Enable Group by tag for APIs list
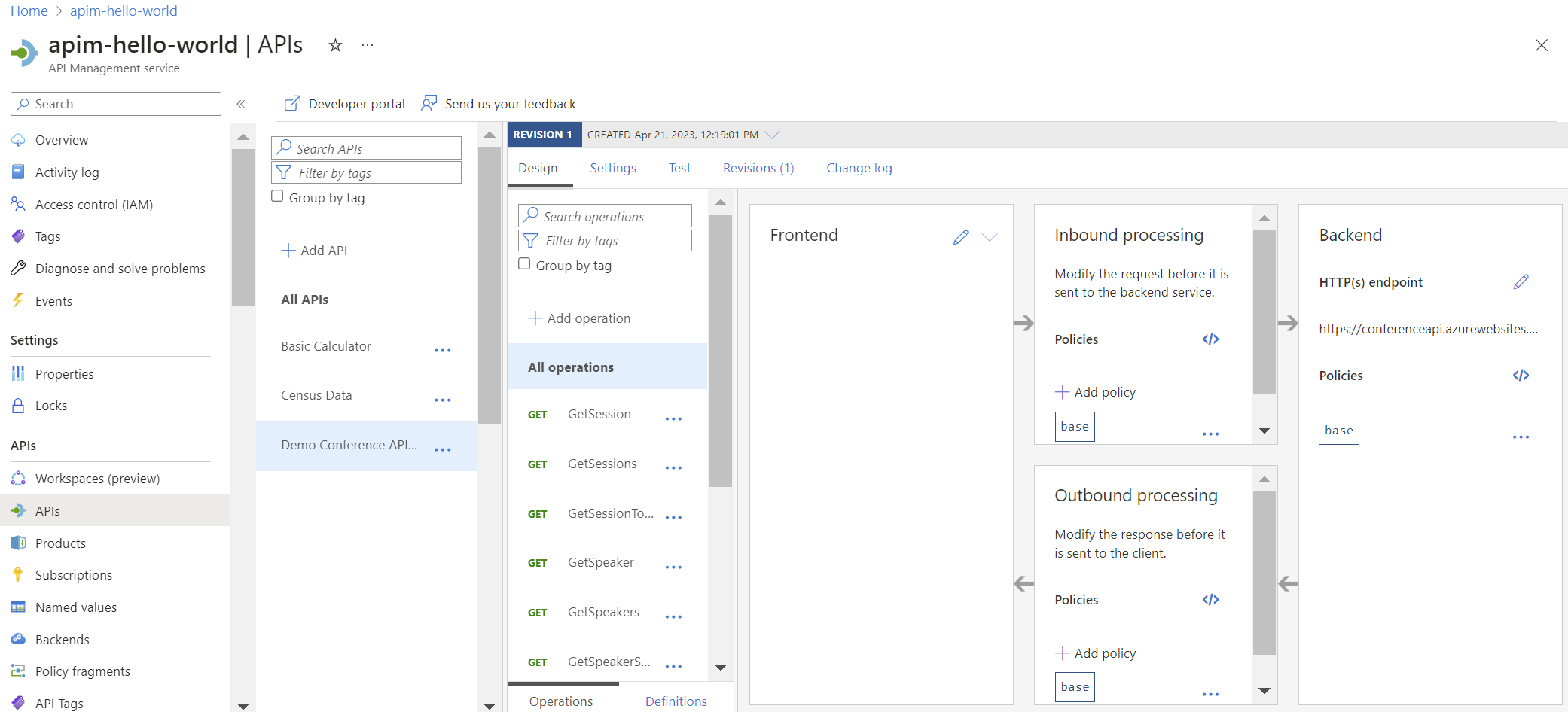The height and width of the screenshot is (712, 1568). point(277,196)
